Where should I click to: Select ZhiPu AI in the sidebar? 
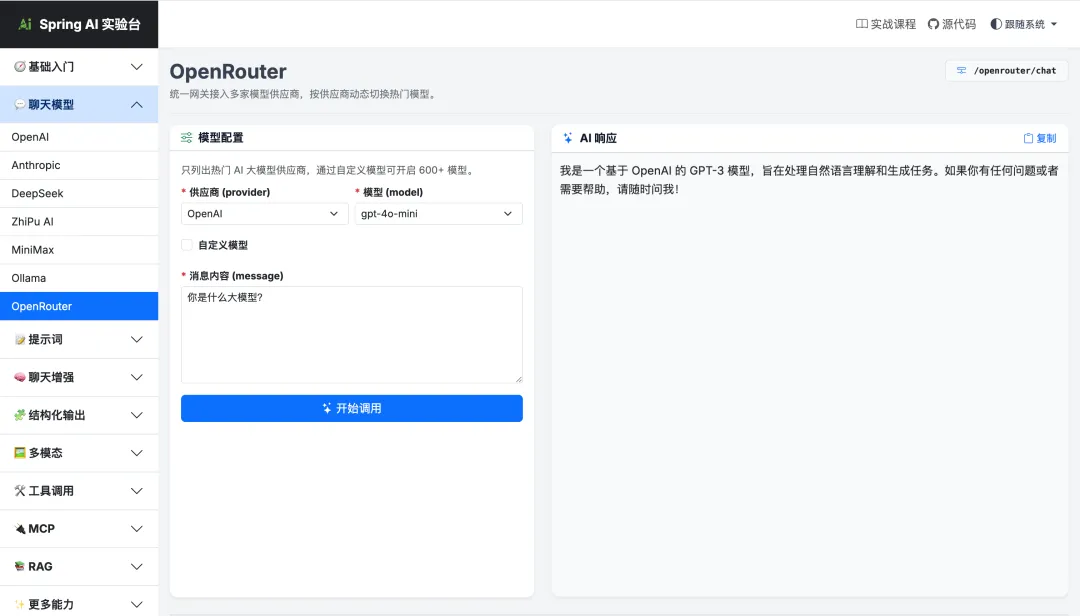79,222
